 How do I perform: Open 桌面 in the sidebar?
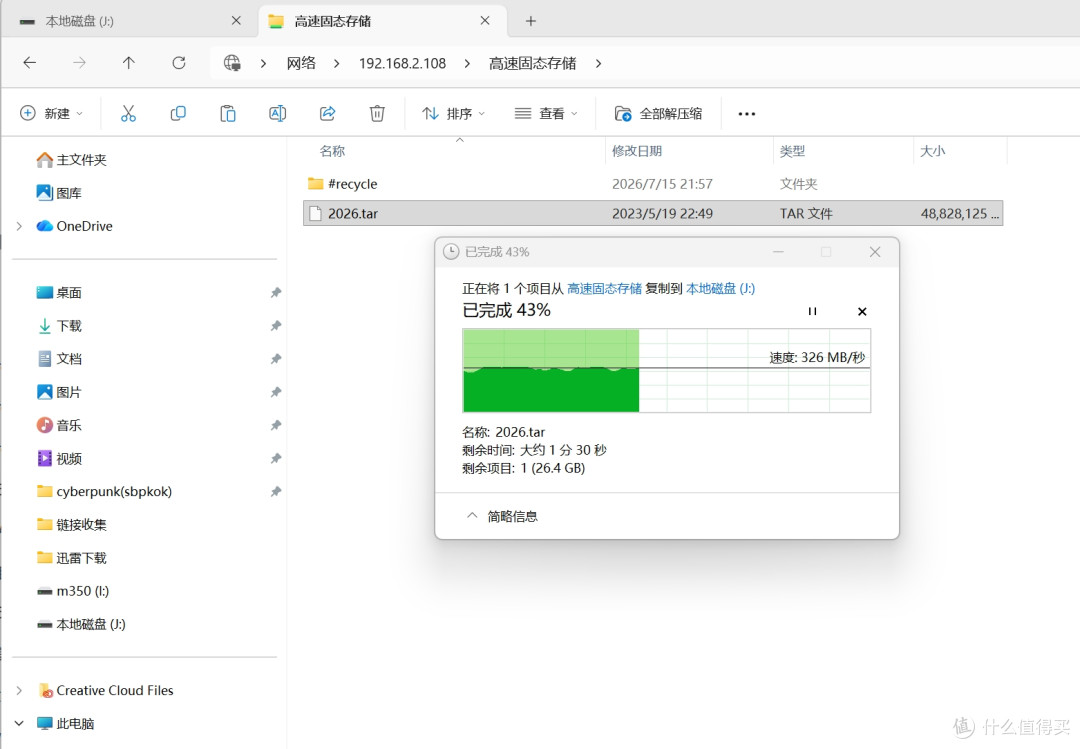[x=59, y=293]
